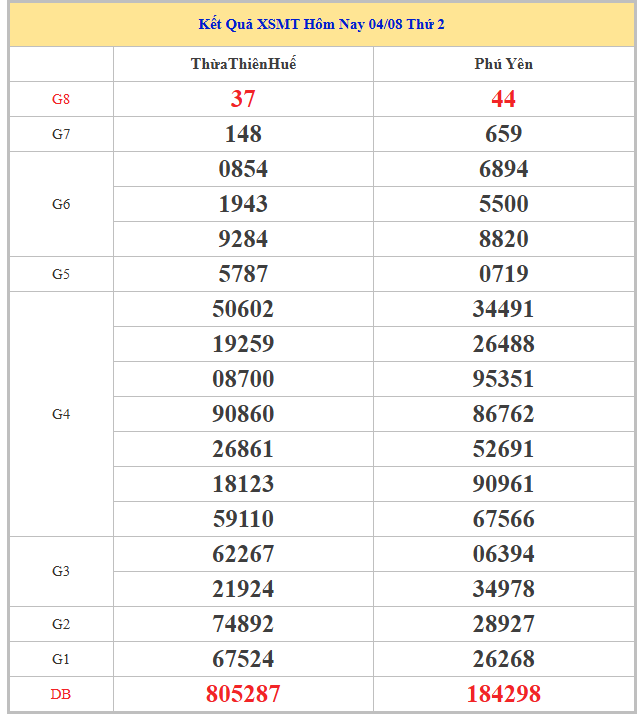
Task: Click G1 number 67524
Action: pyautogui.click(x=243, y=659)
